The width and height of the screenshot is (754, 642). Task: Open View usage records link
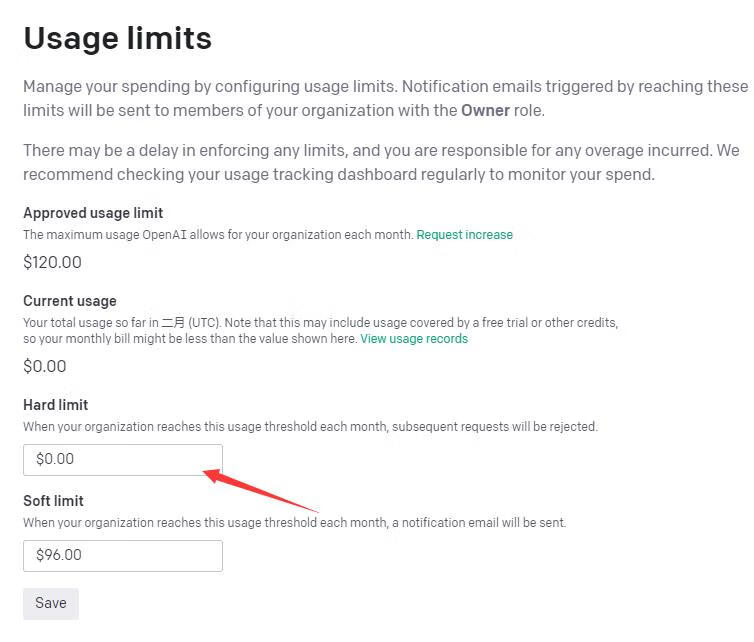pyautogui.click(x=414, y=339)
